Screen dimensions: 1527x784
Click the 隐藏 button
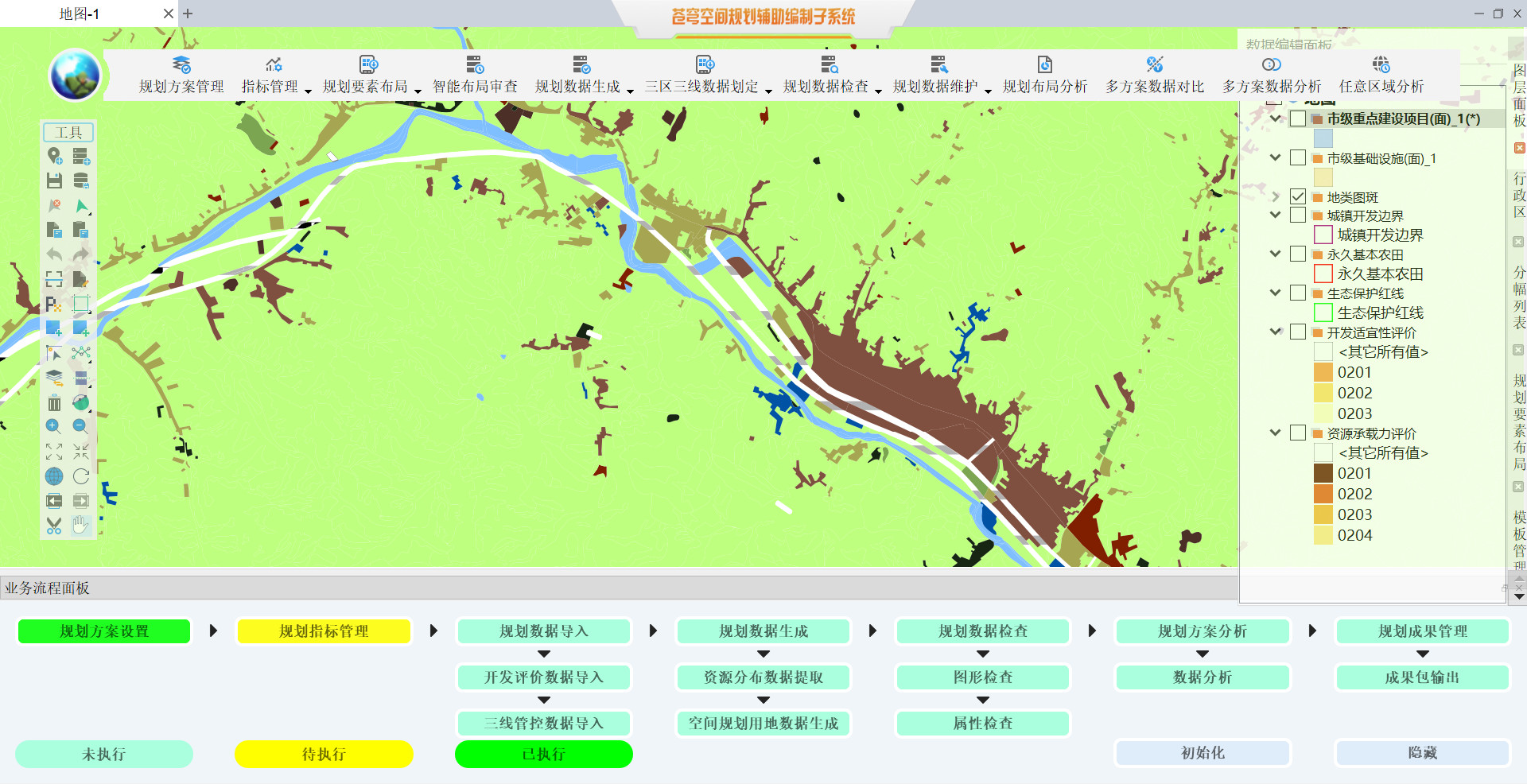pos(1423,753)
